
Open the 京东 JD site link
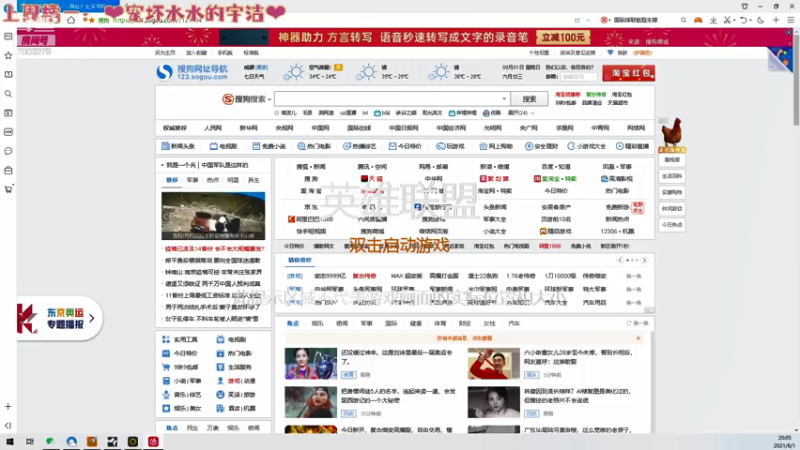(x=311, y=207)
